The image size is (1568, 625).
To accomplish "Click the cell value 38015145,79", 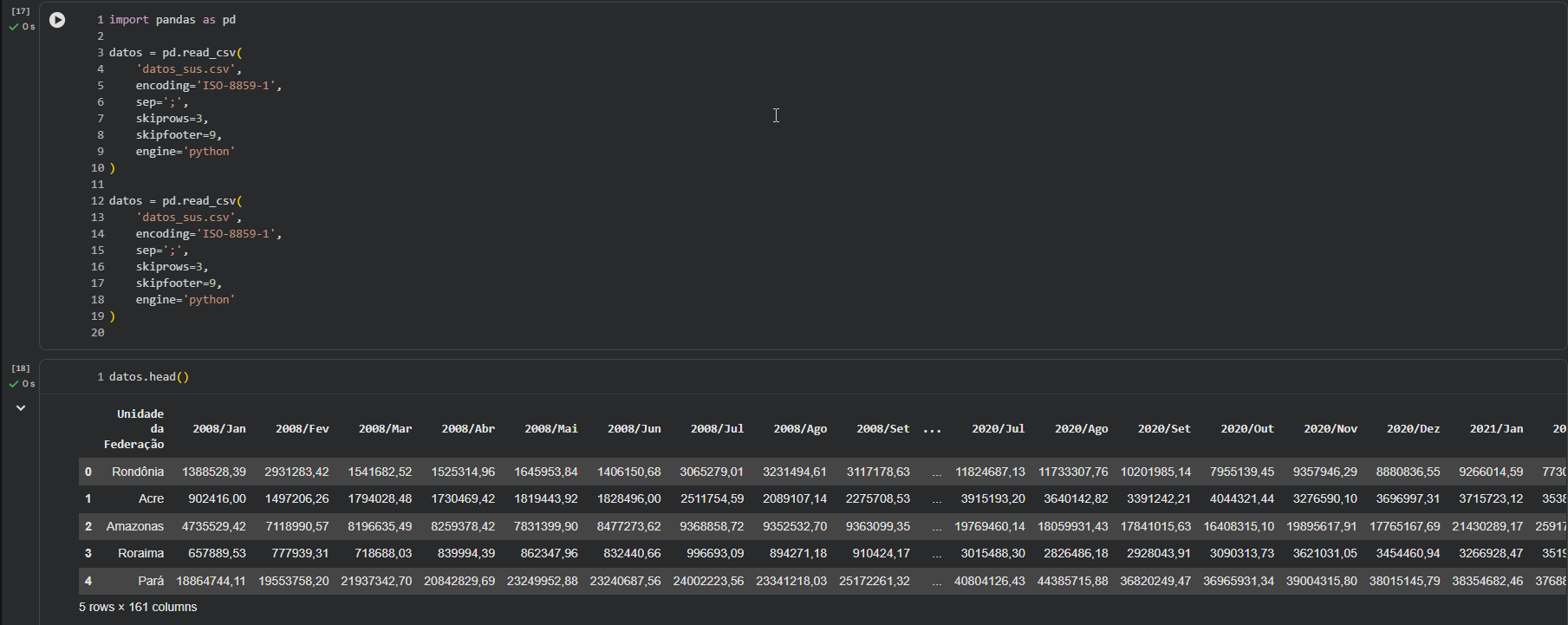I will [1405, 581].
